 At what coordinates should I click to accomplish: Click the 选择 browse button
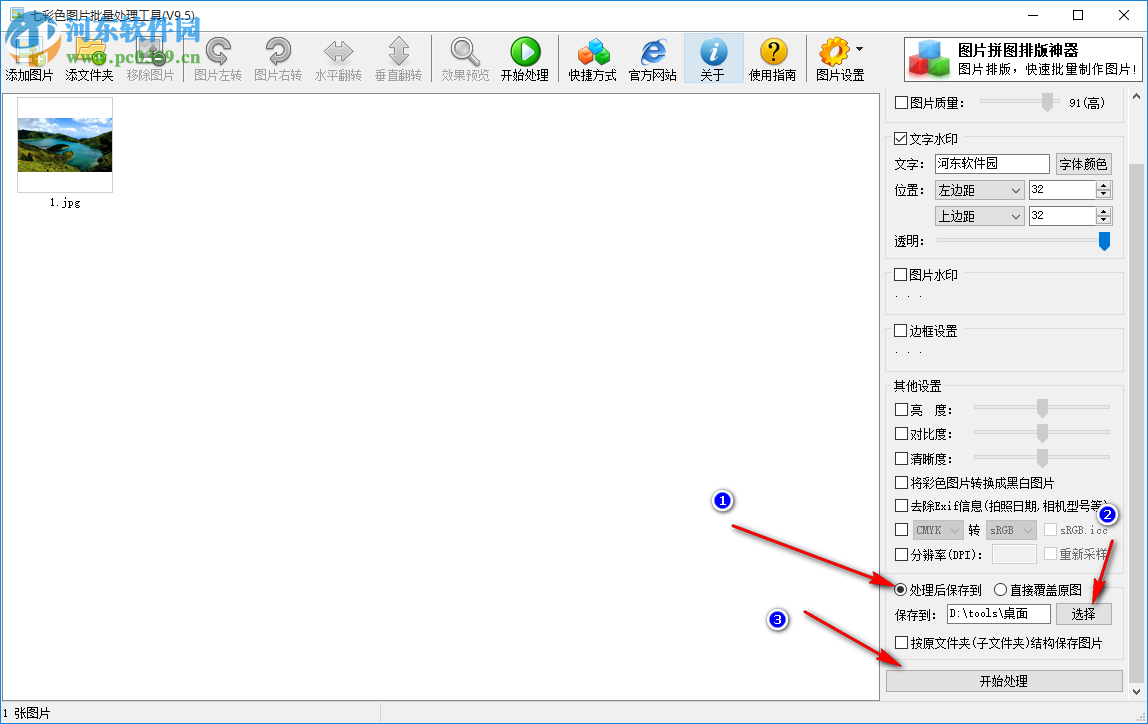click(1084, 614)
